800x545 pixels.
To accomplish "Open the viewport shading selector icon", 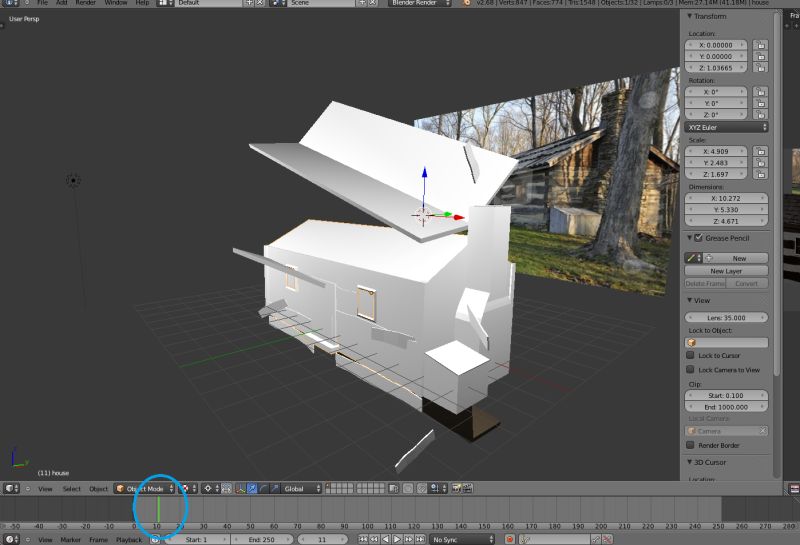I will (x=187, y=488).
